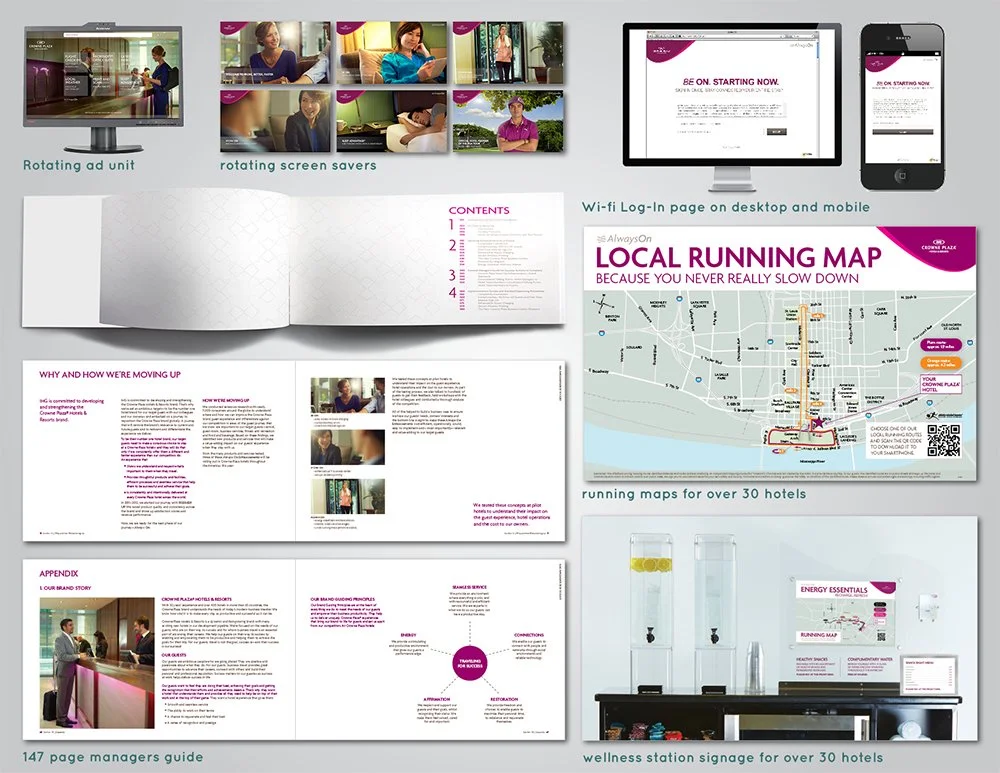Click the purple pull quote about pilot hotels

[x=510, y=514]
